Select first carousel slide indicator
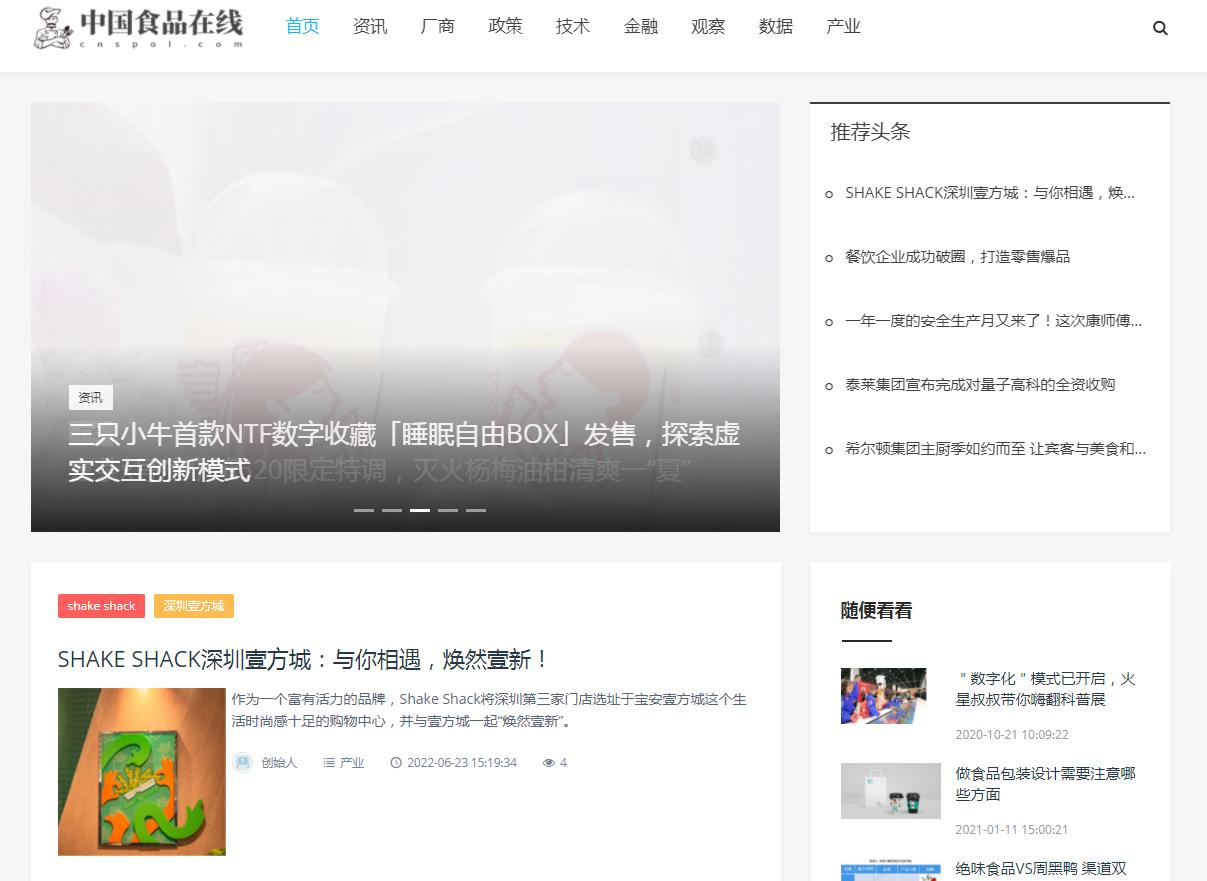This screenshot has height=881, width=1207. point(364,510)
